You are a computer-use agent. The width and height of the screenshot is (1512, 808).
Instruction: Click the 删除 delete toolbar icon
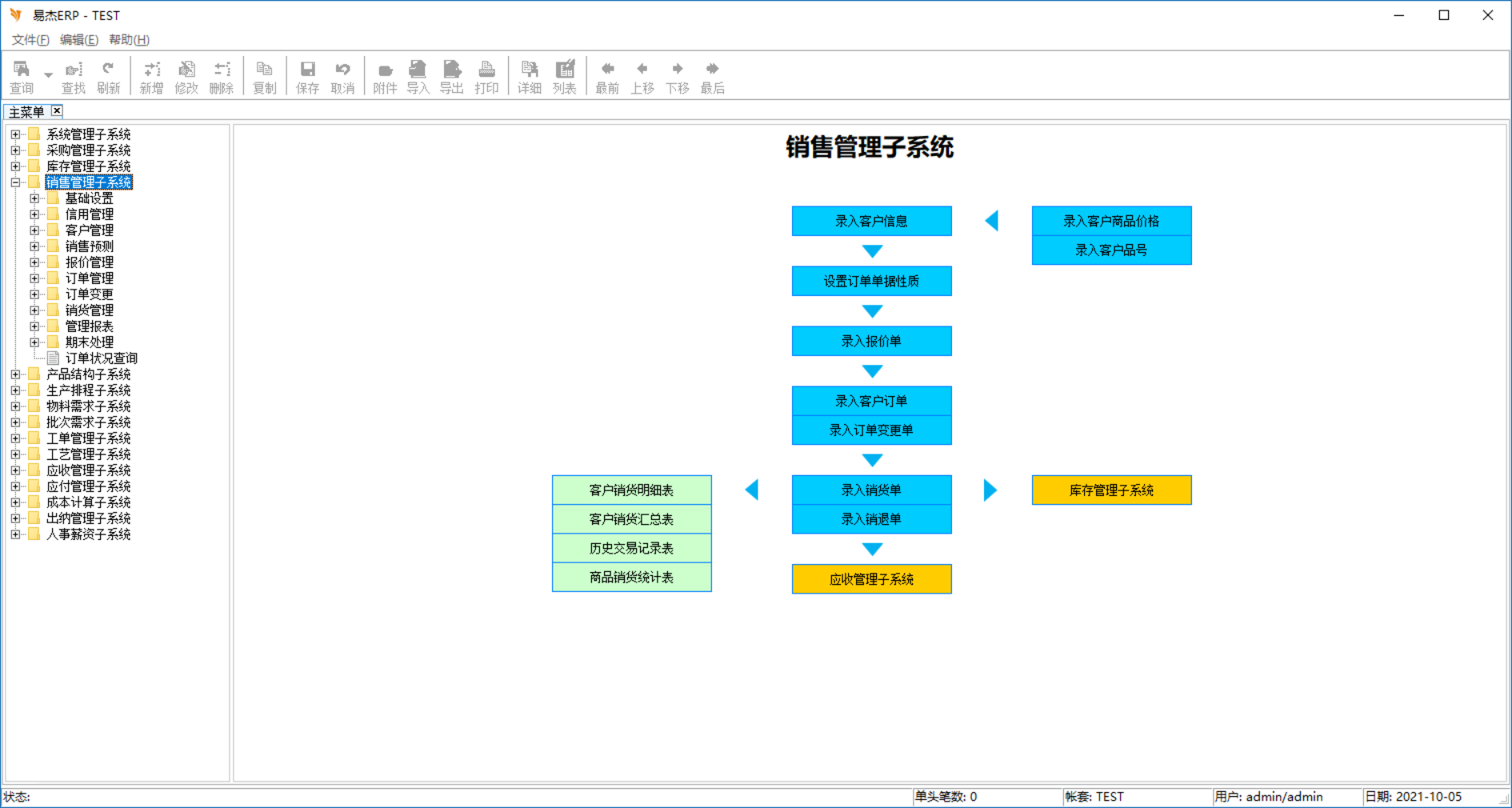click(x=222, y=77)
